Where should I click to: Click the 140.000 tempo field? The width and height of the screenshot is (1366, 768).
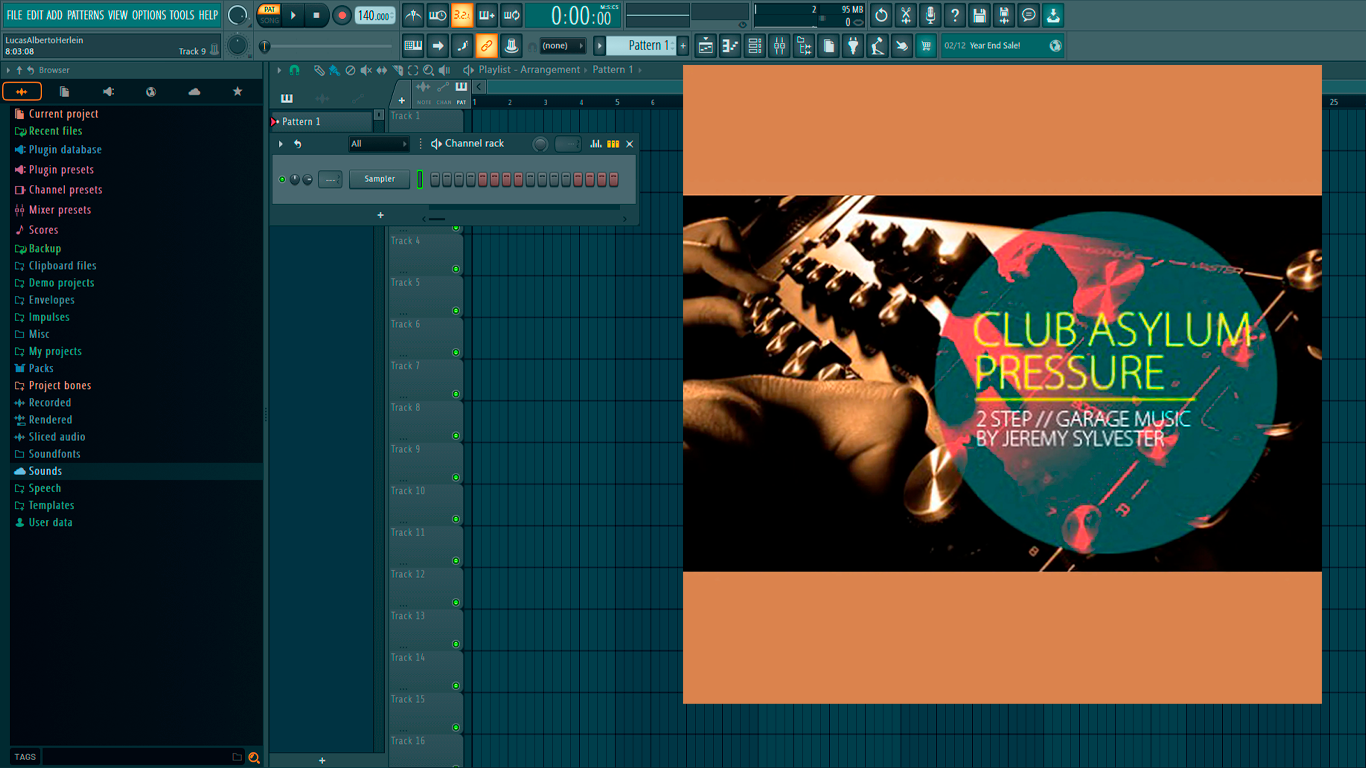click(374, 15)
